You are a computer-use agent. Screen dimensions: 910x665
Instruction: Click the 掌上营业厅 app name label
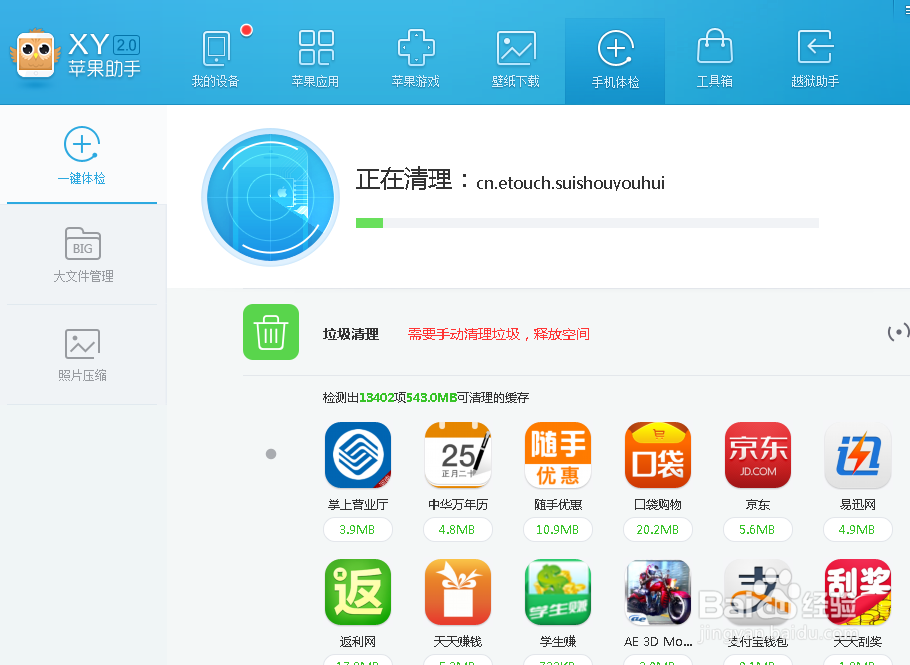(x=358, y=505)
